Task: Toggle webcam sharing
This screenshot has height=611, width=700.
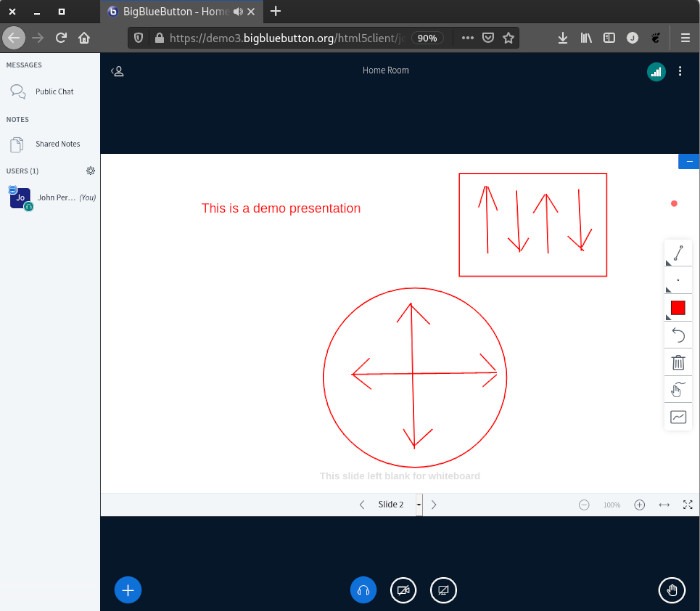Action: (403, 590)
